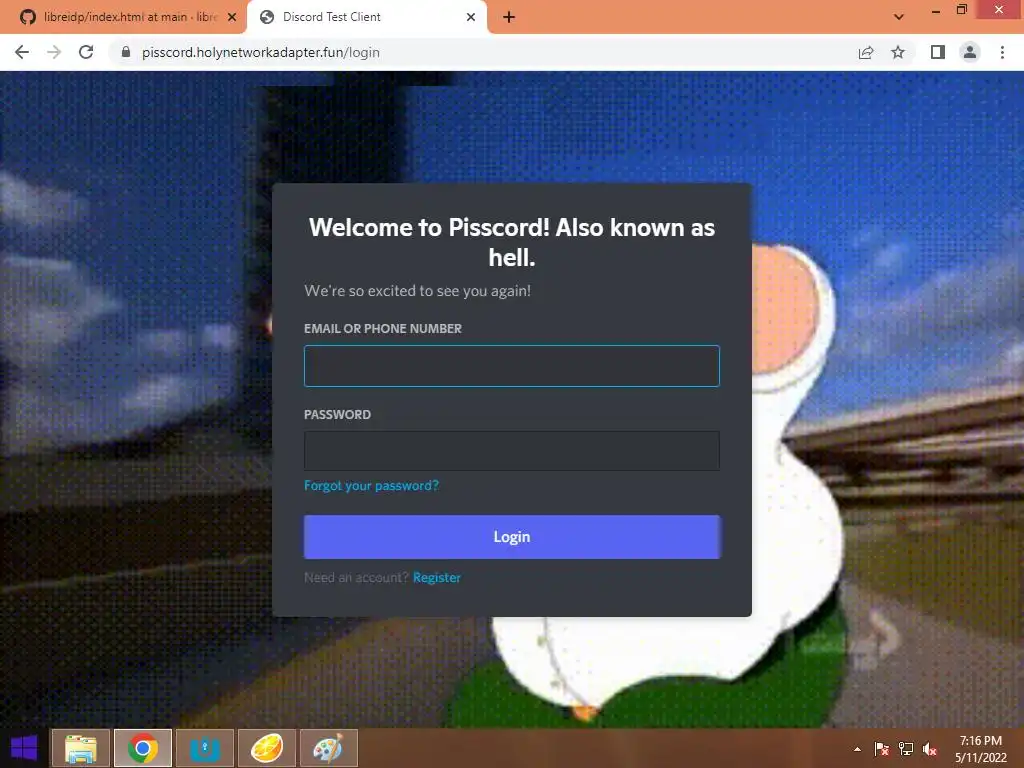Viewport: 1024px width, 768px height.
Task: Open Chrome three-dot menu
Action: (1002, 52)
